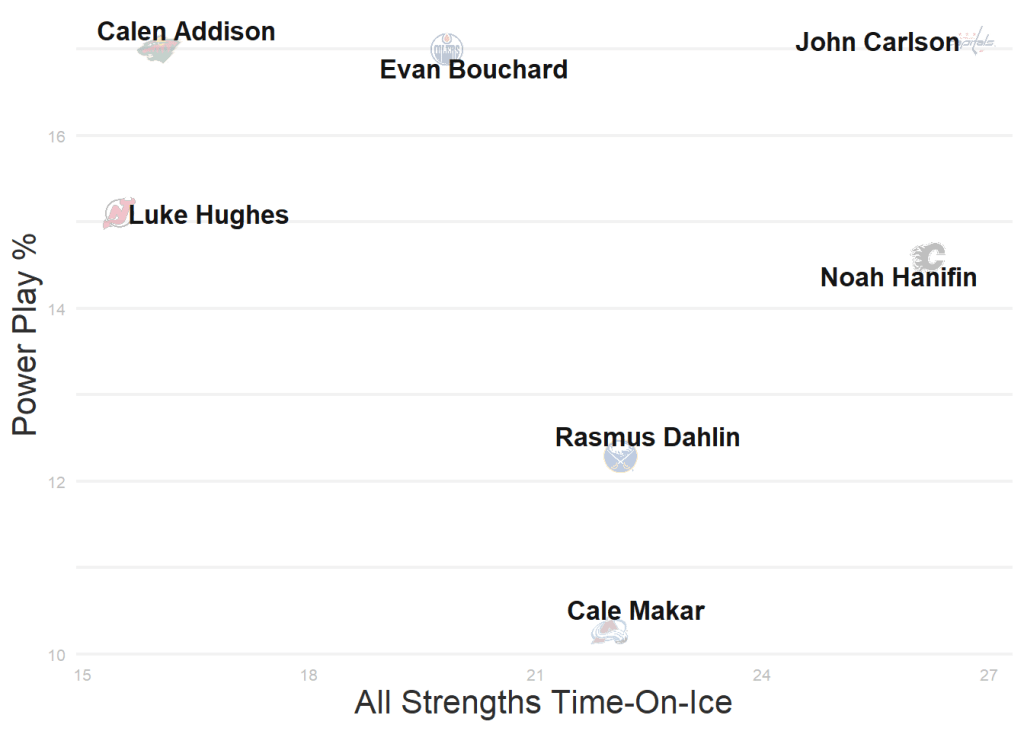Image resolution: width=1024 pixels, height=731 pixels.
Task: Click the New Jersey Devils logo
Action: tap(117, 213)
